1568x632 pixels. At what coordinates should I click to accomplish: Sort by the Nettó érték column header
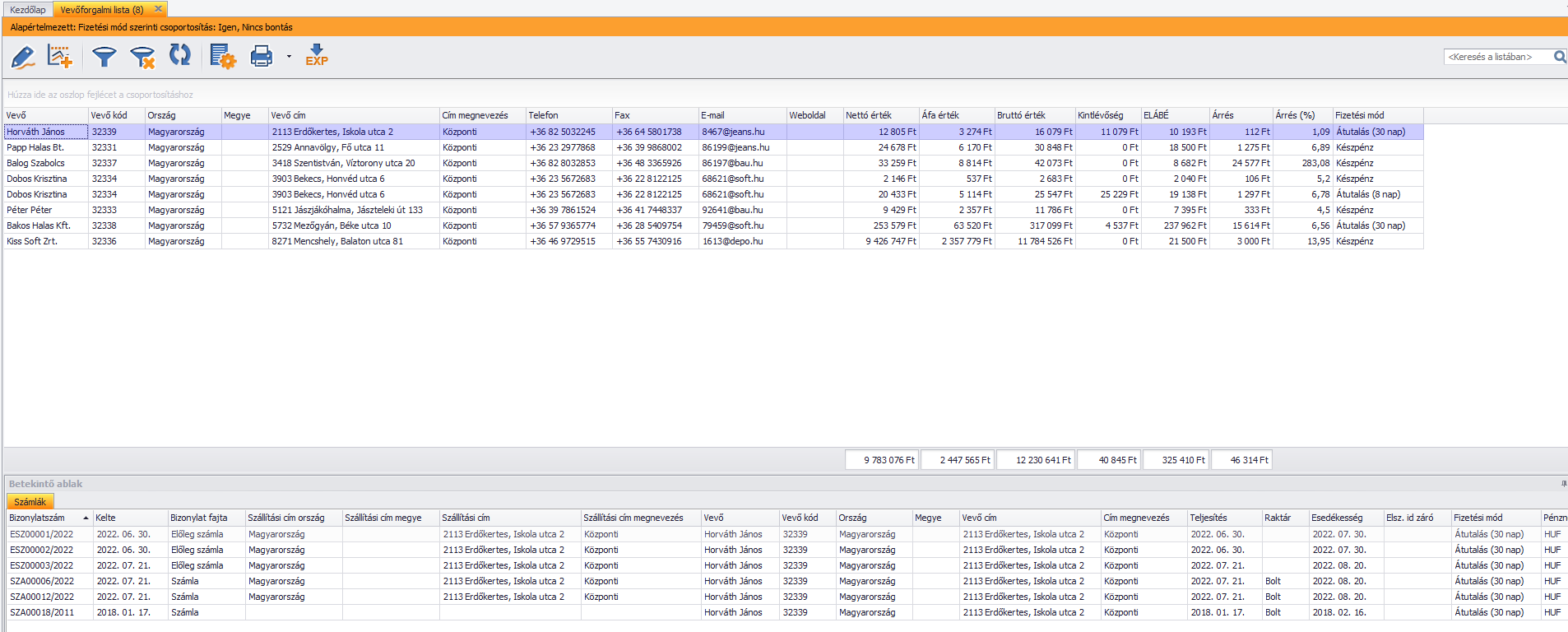tap(881, 115)
